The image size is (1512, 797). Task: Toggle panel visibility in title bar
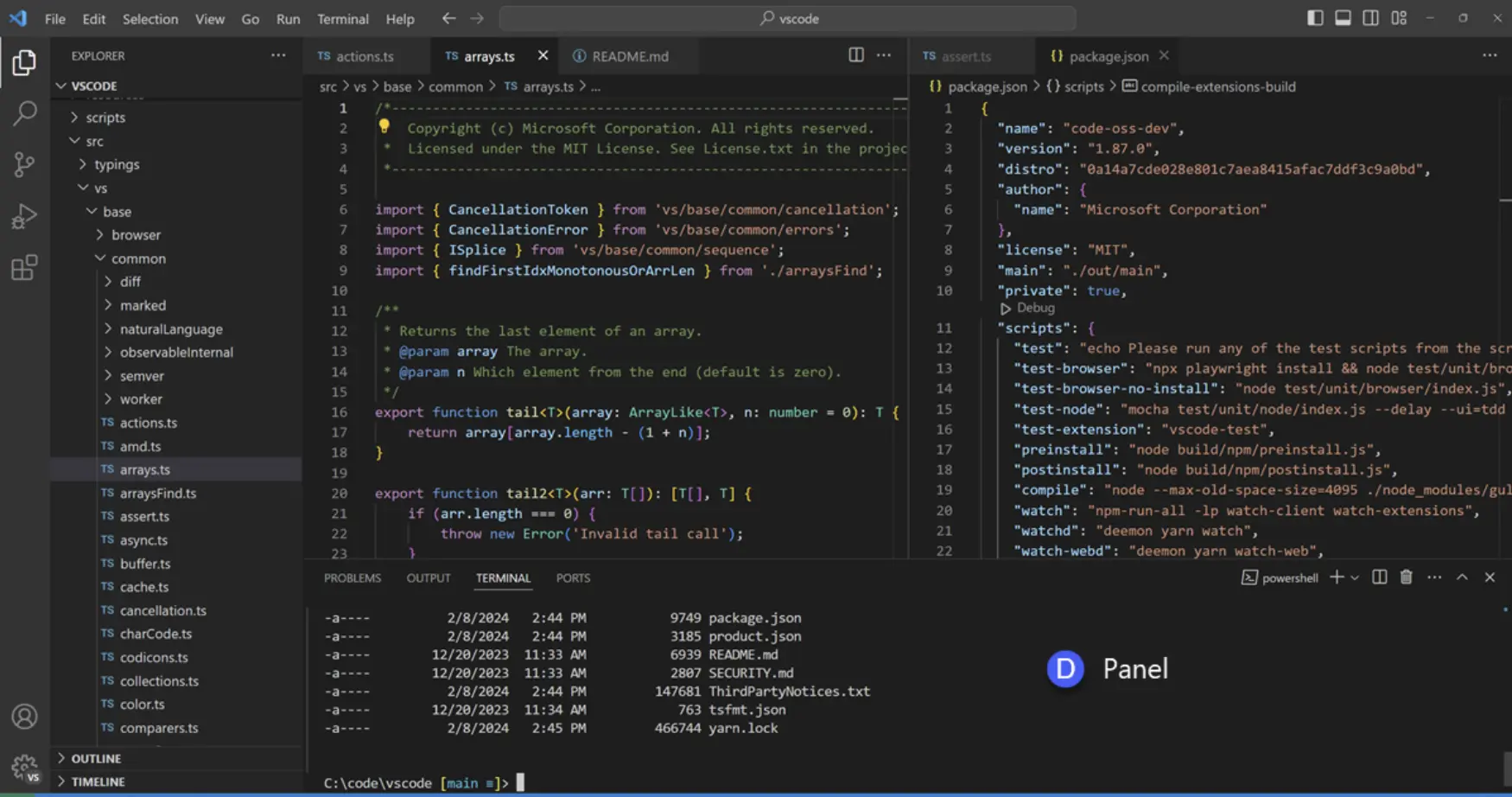coord(1343,18)
